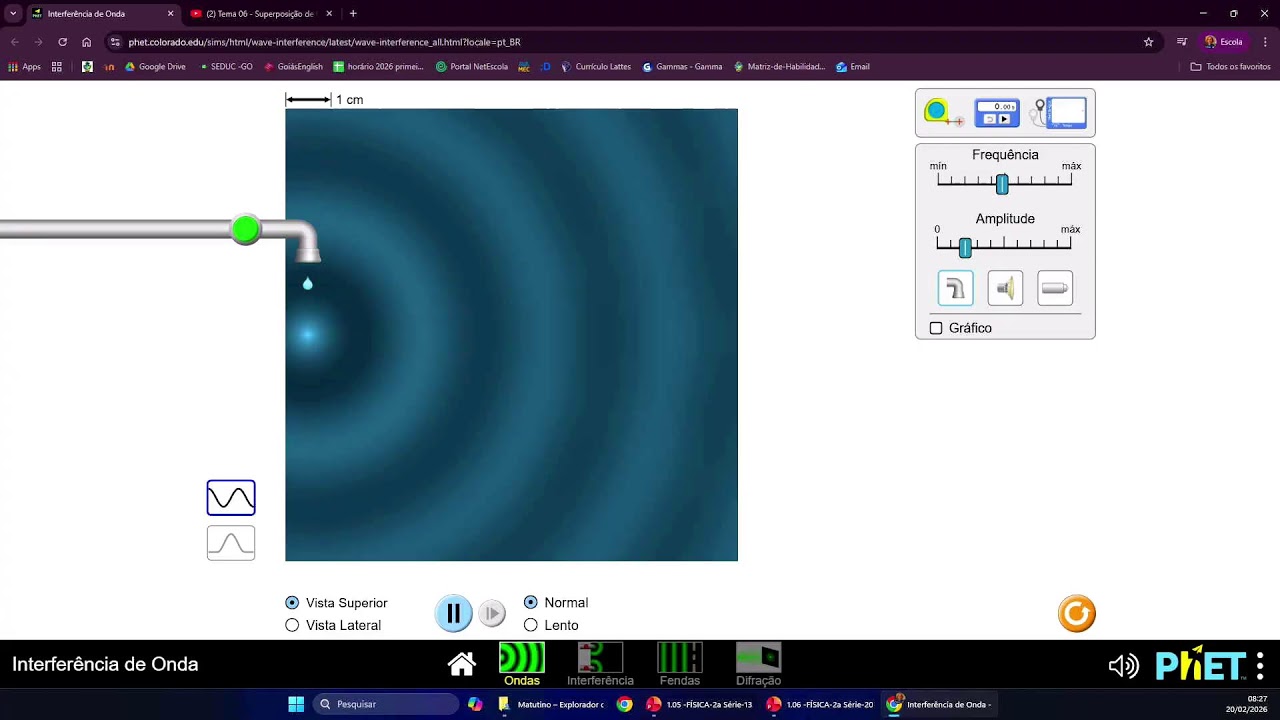Viewport: 1280px width, 720px height.
Task: Switch to the Difração screen
Action: 758,665
